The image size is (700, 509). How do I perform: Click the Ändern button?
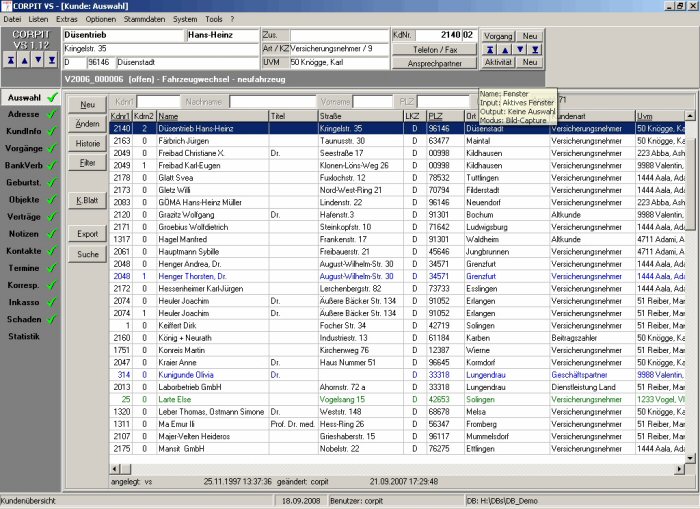pyautogui.click(x=88, y=124)
